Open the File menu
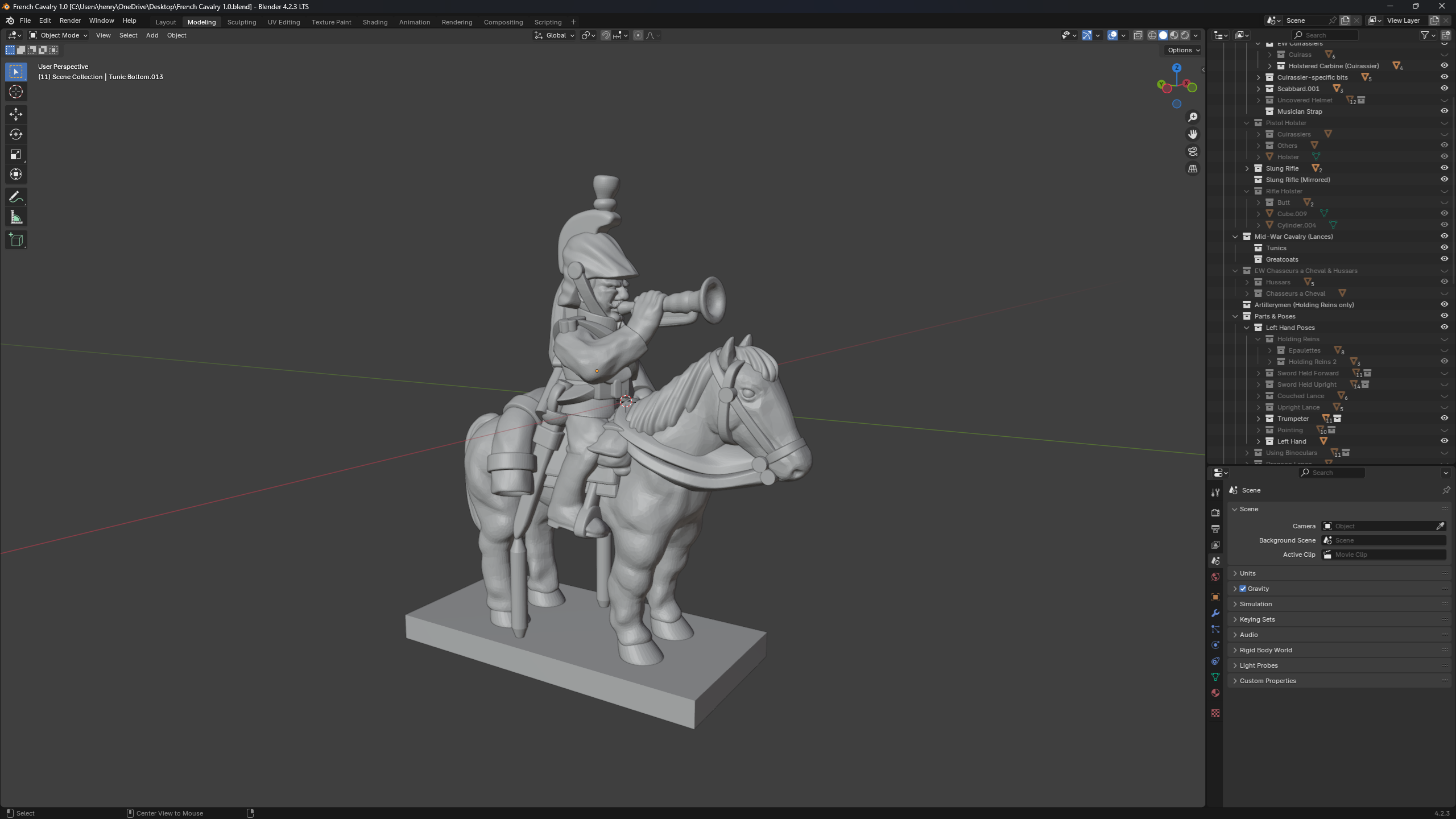Screen dimensions: 1456x819 click(x=25, y=20)
